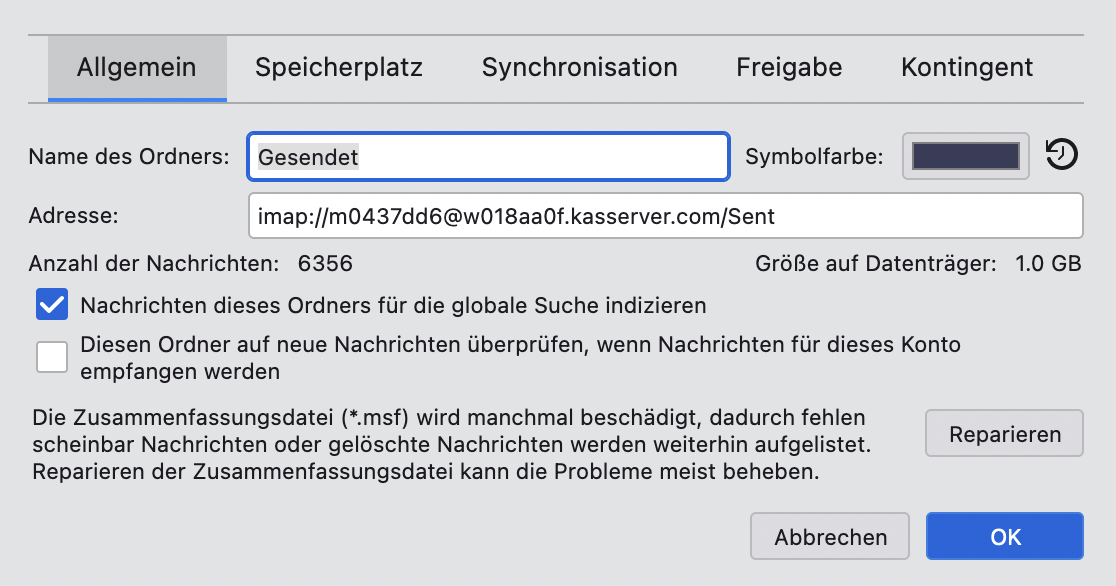This screenshot has width=1116, height=586.
Task: Select the Freigabe tab
Action: coord(789,68)
